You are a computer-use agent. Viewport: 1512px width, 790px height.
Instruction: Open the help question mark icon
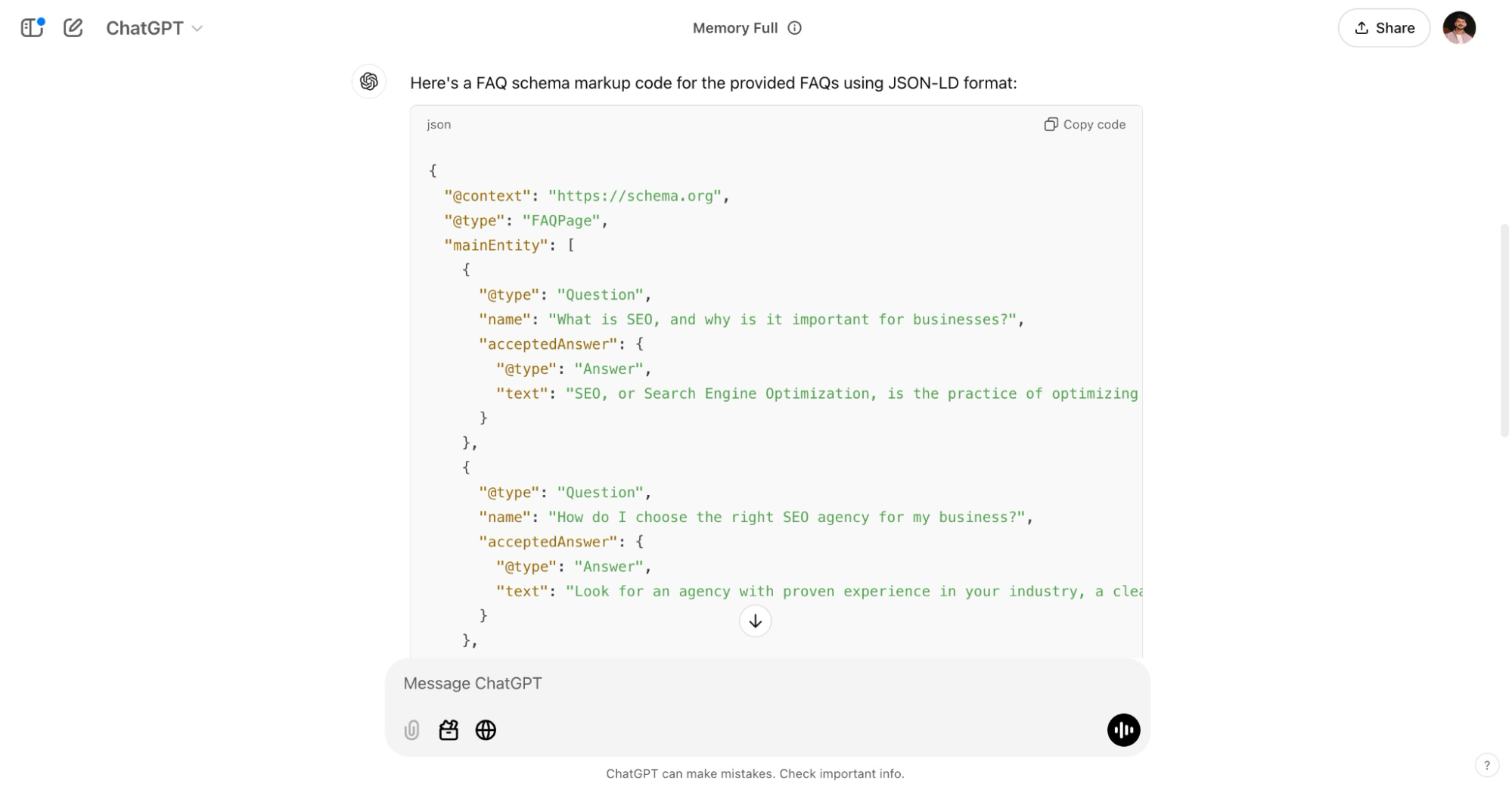tap(1488, 765)
